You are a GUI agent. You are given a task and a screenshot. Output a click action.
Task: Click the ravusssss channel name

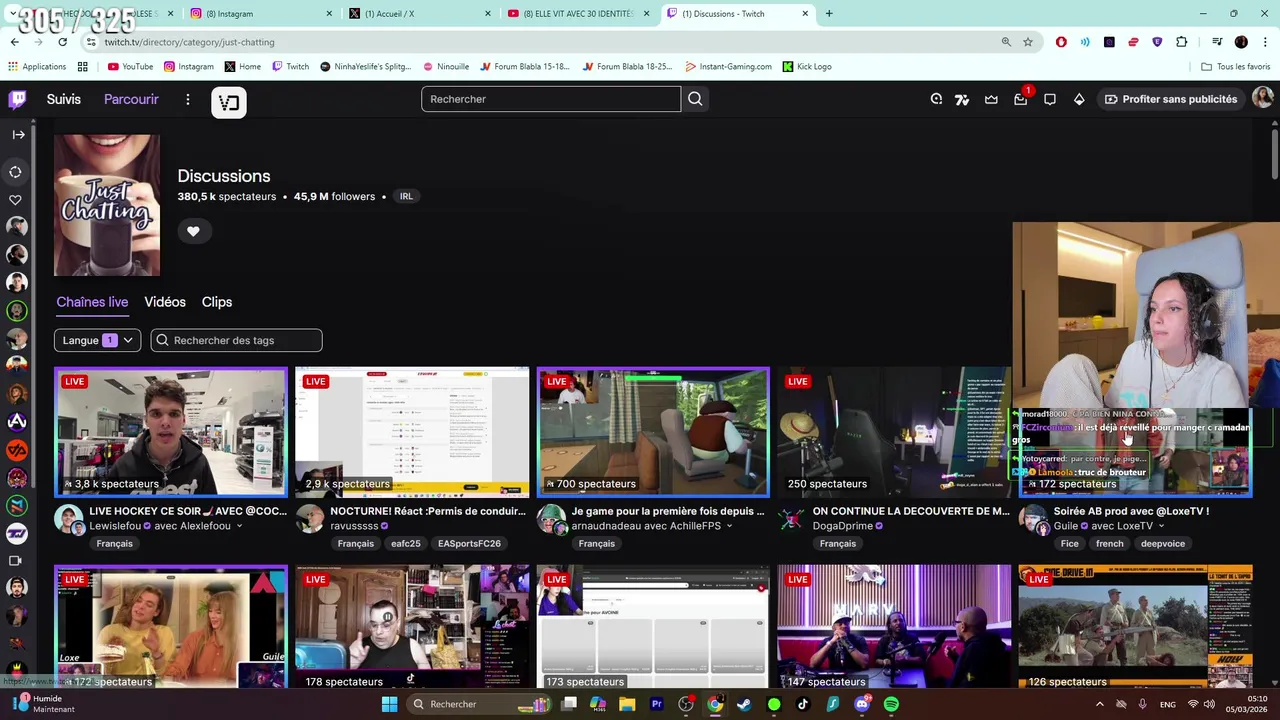[x=354, y=526]
